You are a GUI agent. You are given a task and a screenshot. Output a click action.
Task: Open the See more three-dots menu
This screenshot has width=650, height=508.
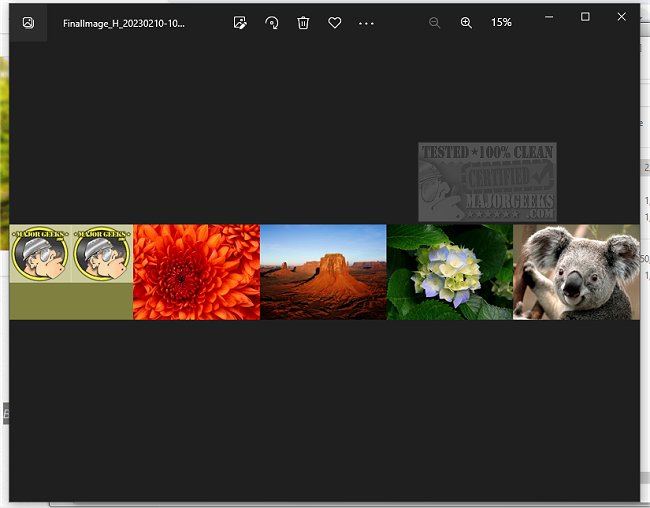coord(366,22)
